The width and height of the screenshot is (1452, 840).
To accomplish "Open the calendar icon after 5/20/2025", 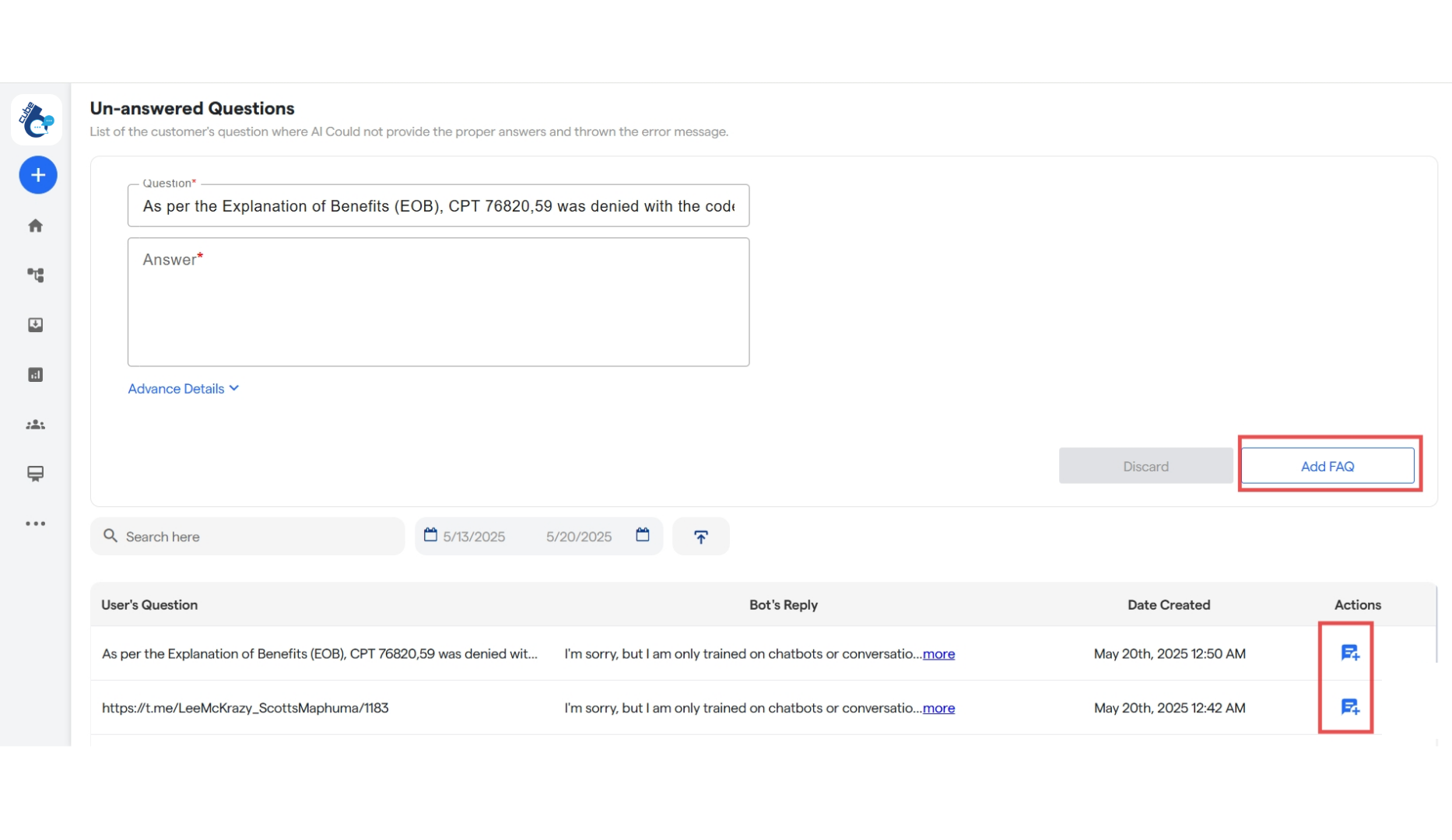I will [643, 535].
